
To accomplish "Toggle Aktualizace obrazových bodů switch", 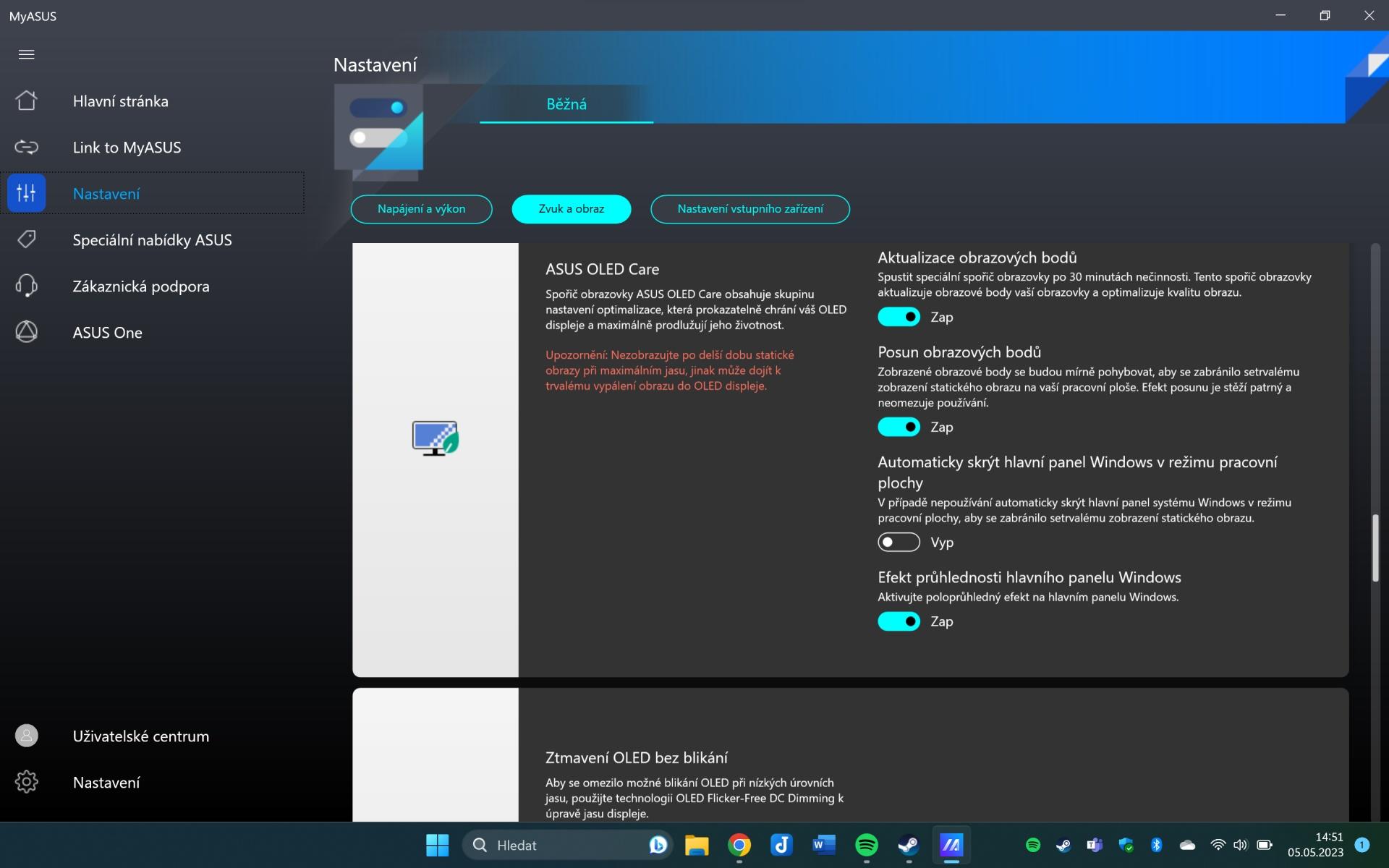I will point(899,317).
